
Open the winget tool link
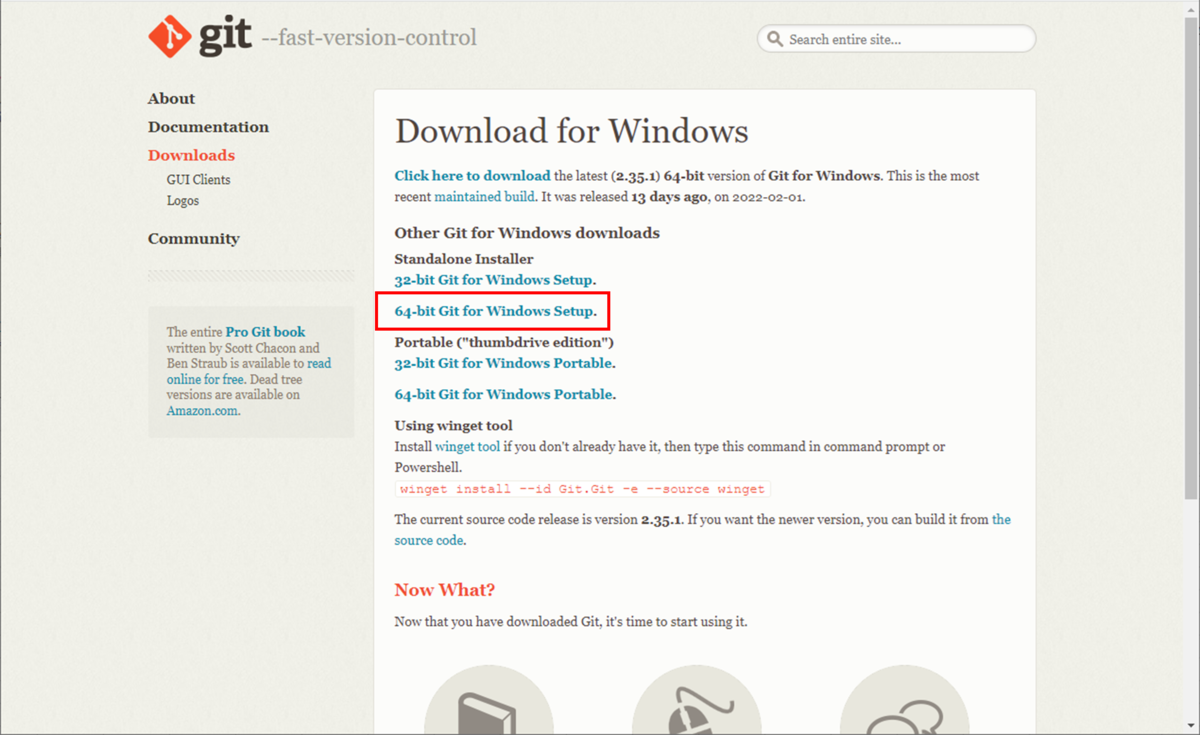point(468,447)
